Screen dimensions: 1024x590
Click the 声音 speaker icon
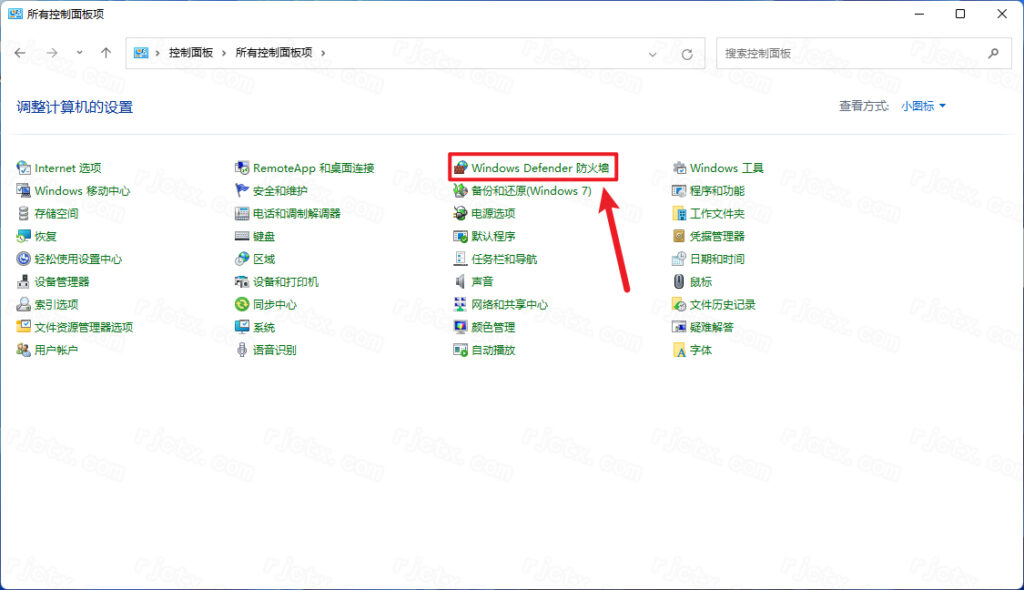[460, 282]
